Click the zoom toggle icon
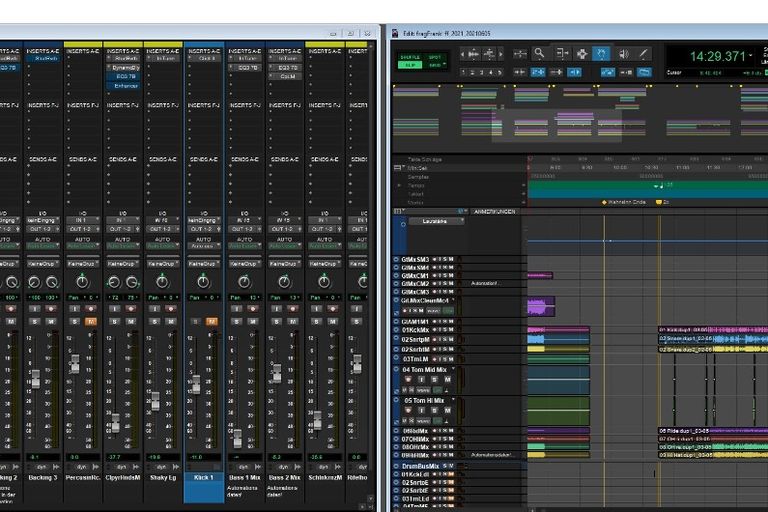Screen dimensions: 768x512 point(520,54)
